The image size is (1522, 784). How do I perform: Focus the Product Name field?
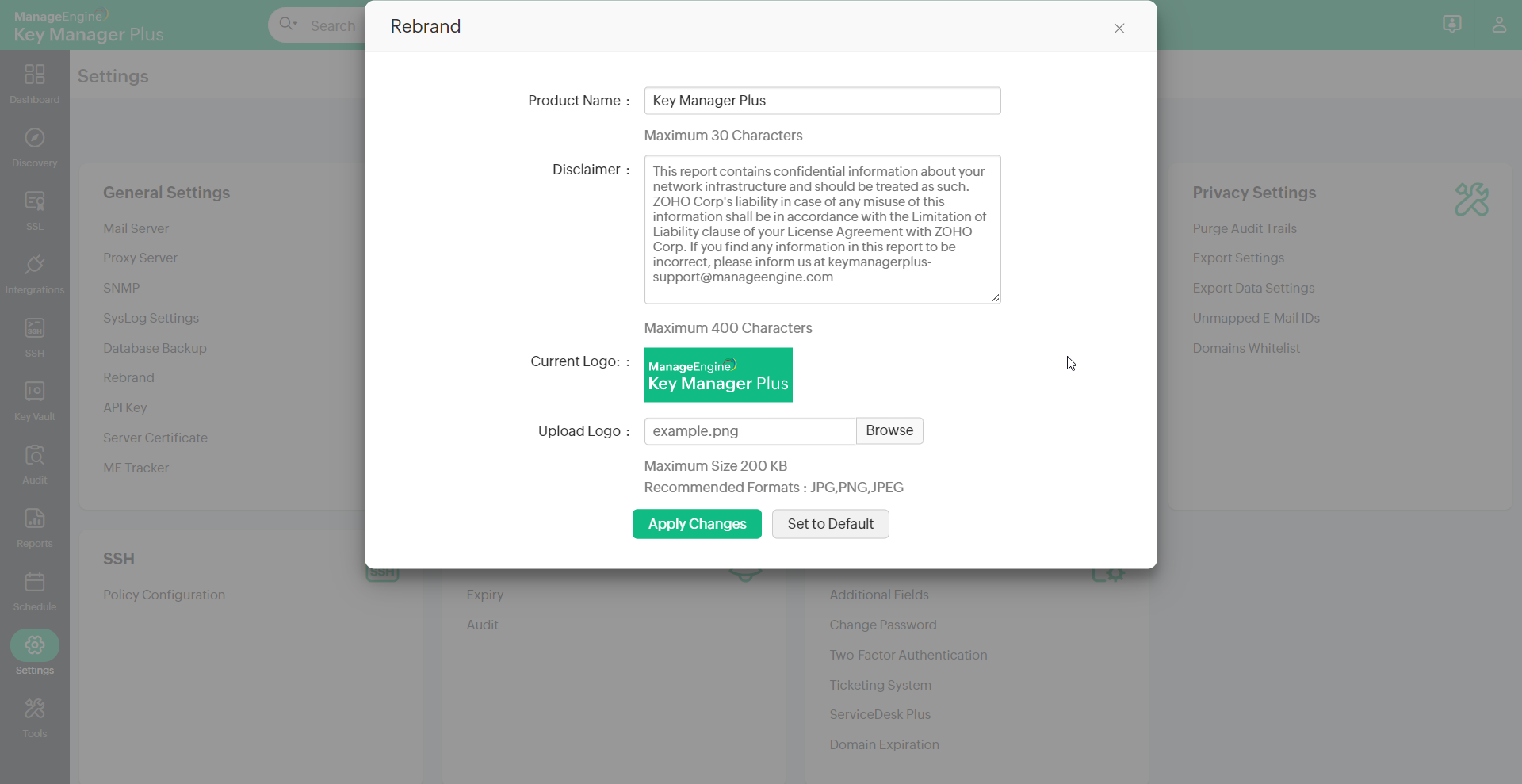click(x=823, y=101)
